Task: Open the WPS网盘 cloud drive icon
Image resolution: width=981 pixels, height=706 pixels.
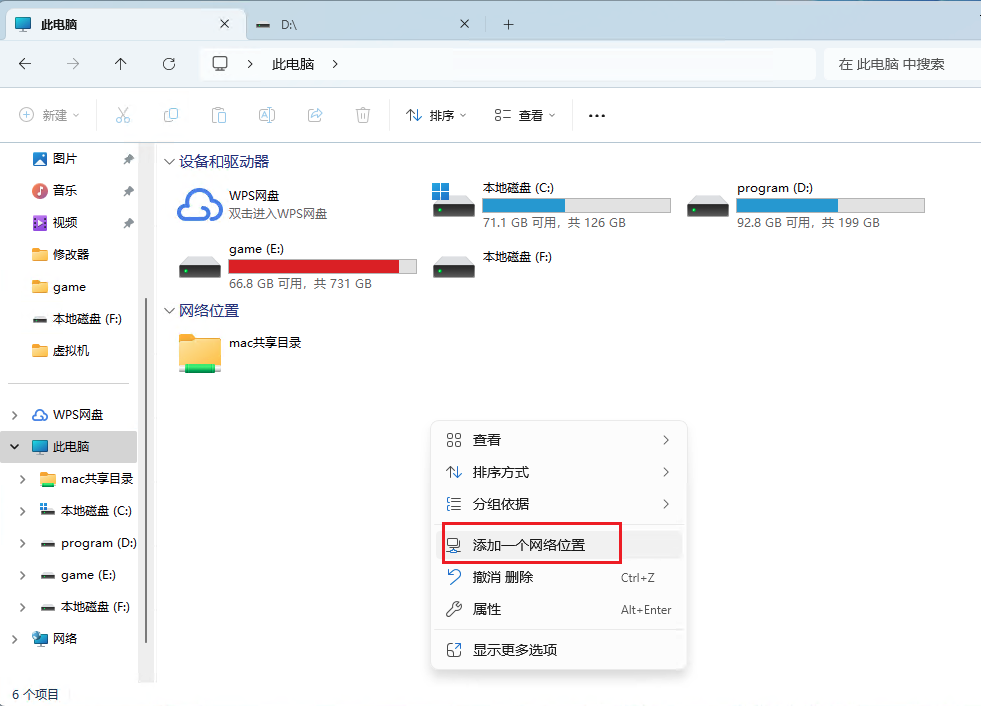Action: click(199, 204)
